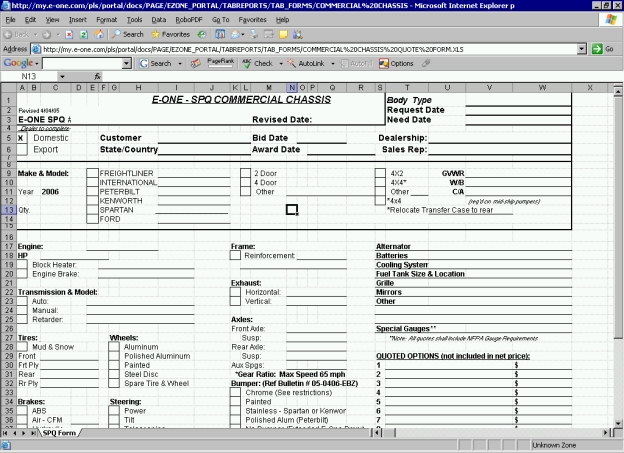Click the Forward navigation arrow
This screenshot has width=624, height=453.
[47, 35]
